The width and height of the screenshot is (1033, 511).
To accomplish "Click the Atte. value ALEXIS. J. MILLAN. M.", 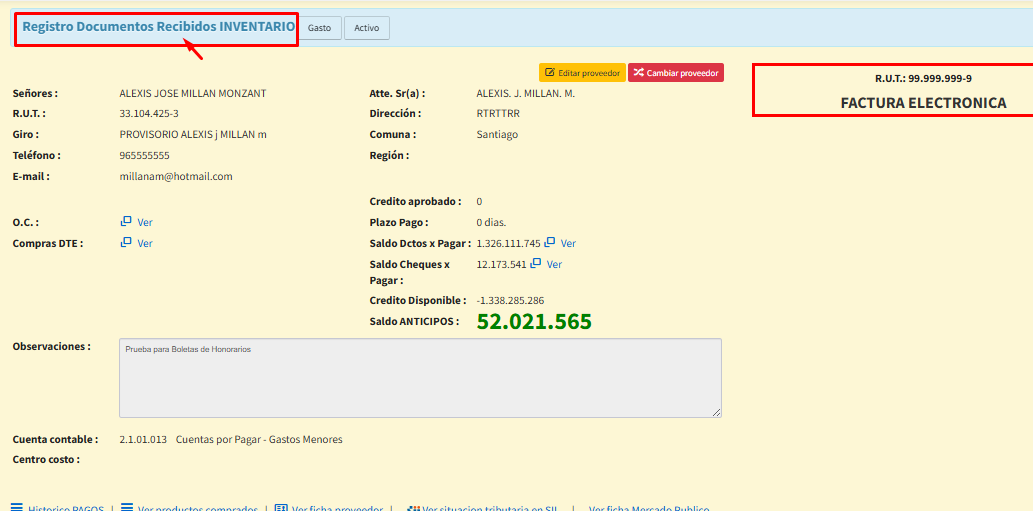I will coord(526,94).
